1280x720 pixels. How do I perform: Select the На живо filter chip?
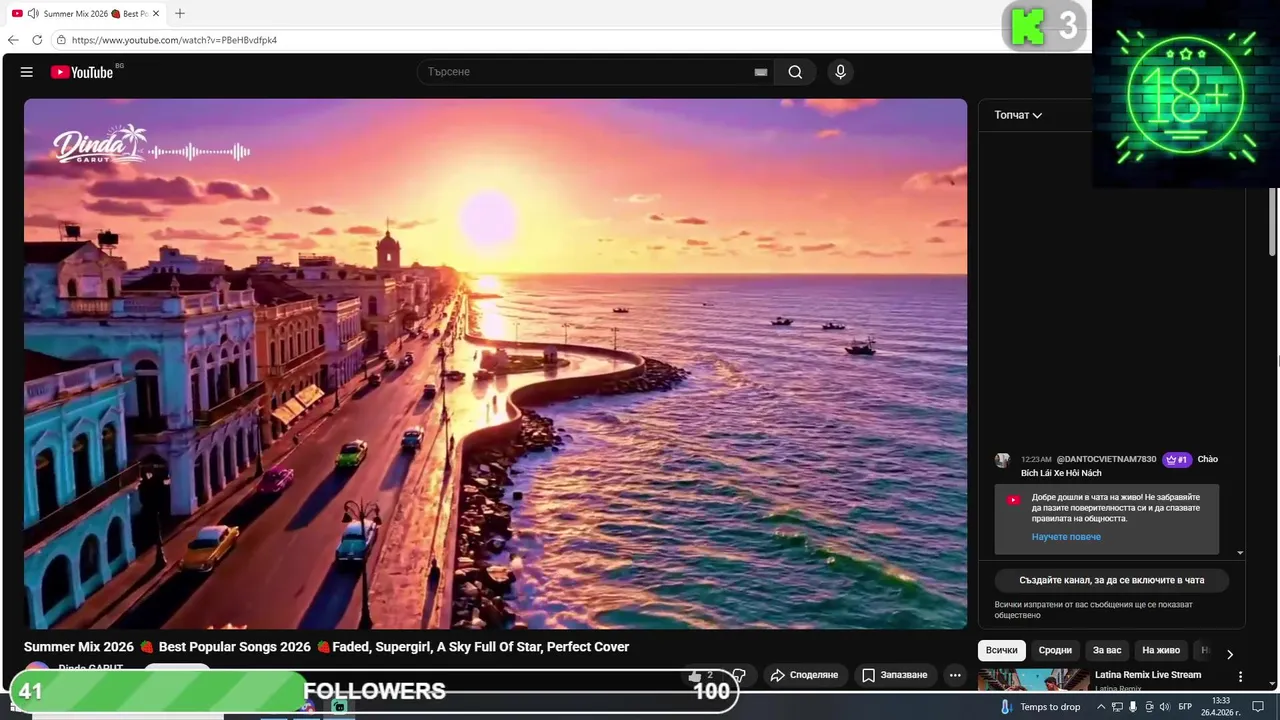point(1161,650)
